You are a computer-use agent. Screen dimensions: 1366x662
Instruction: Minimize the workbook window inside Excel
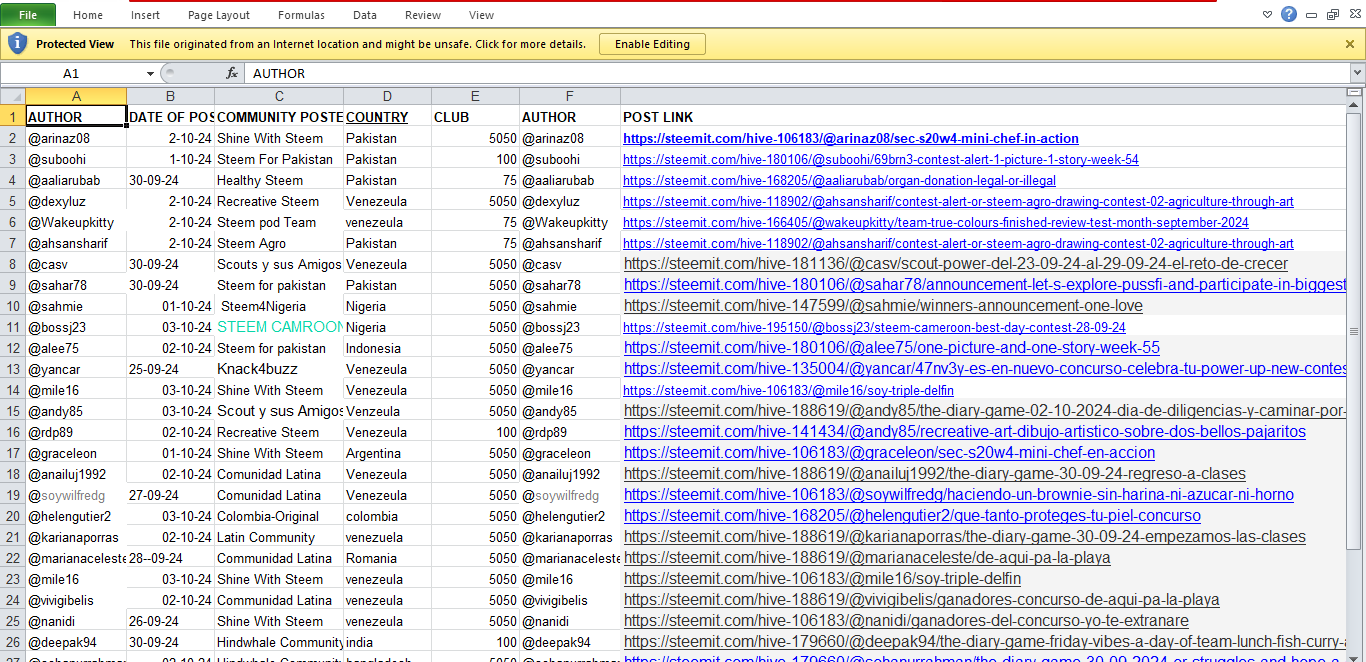1312,14
